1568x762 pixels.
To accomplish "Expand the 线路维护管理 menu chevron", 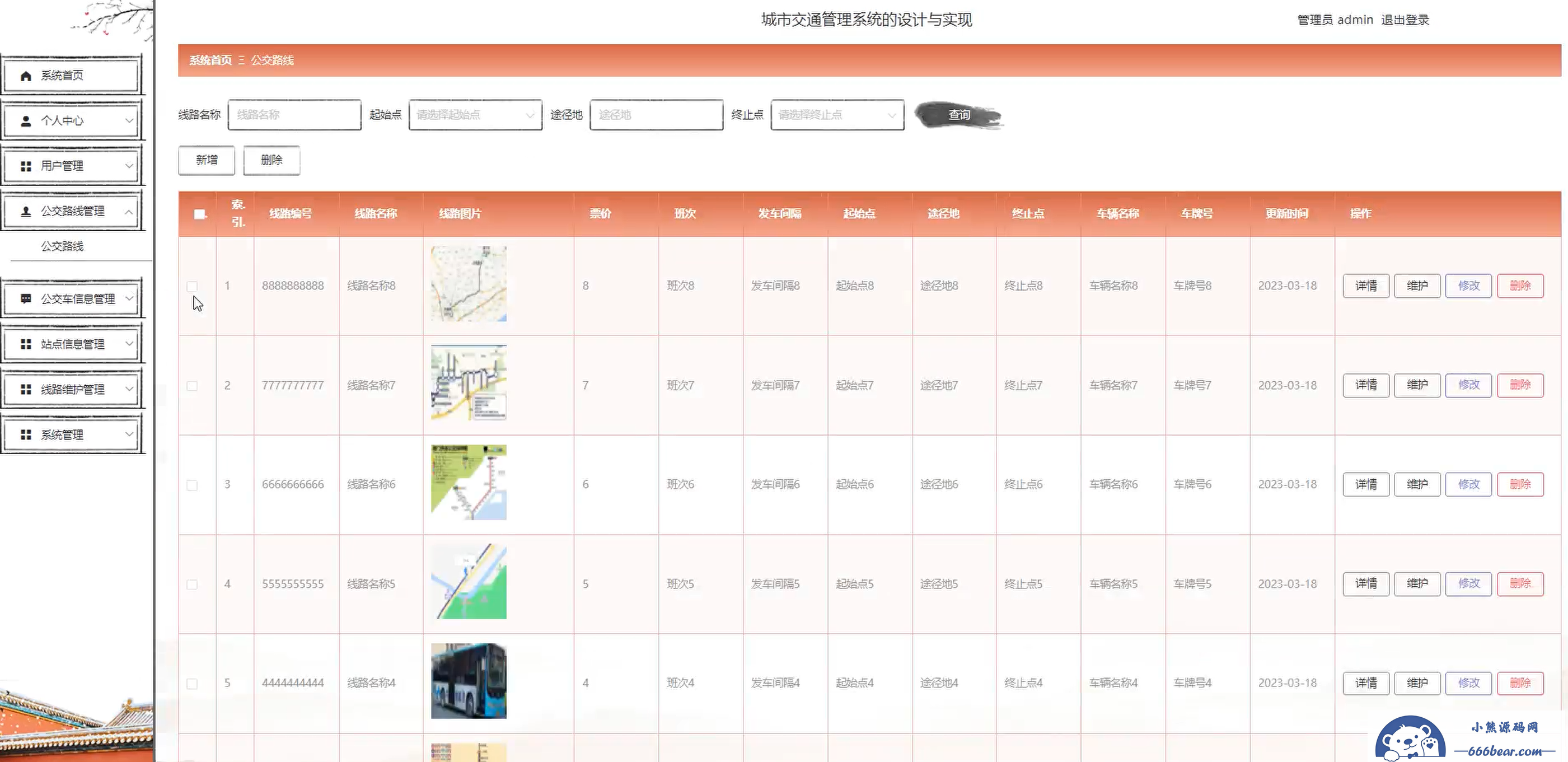I will pyautogui.click(x=129, y=389).
